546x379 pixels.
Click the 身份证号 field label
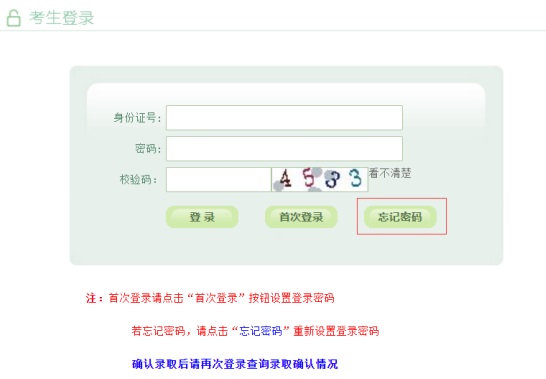pos(137,118)
